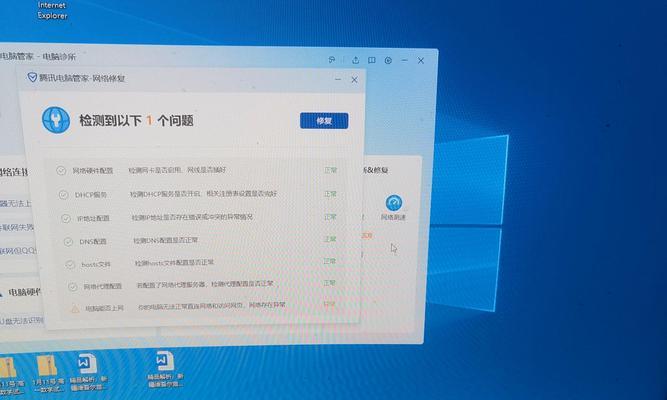Open first 精品解析 Word document on desktop
This screenshot has width=667, height=400.
88,371
